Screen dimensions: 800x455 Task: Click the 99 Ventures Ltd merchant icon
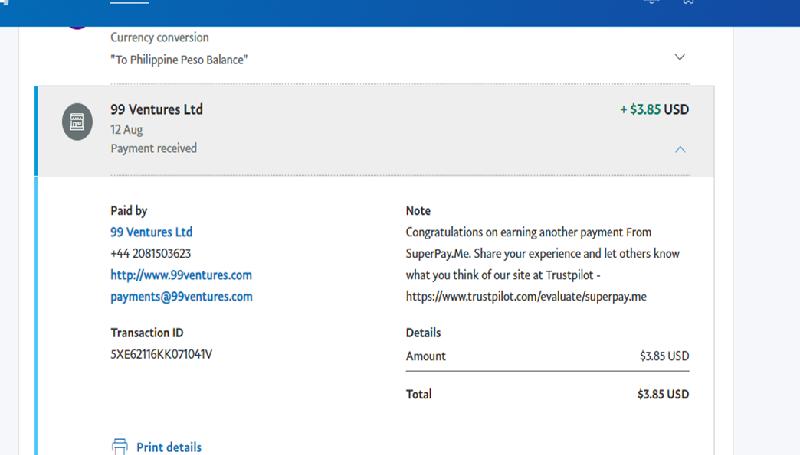[77, 121]
